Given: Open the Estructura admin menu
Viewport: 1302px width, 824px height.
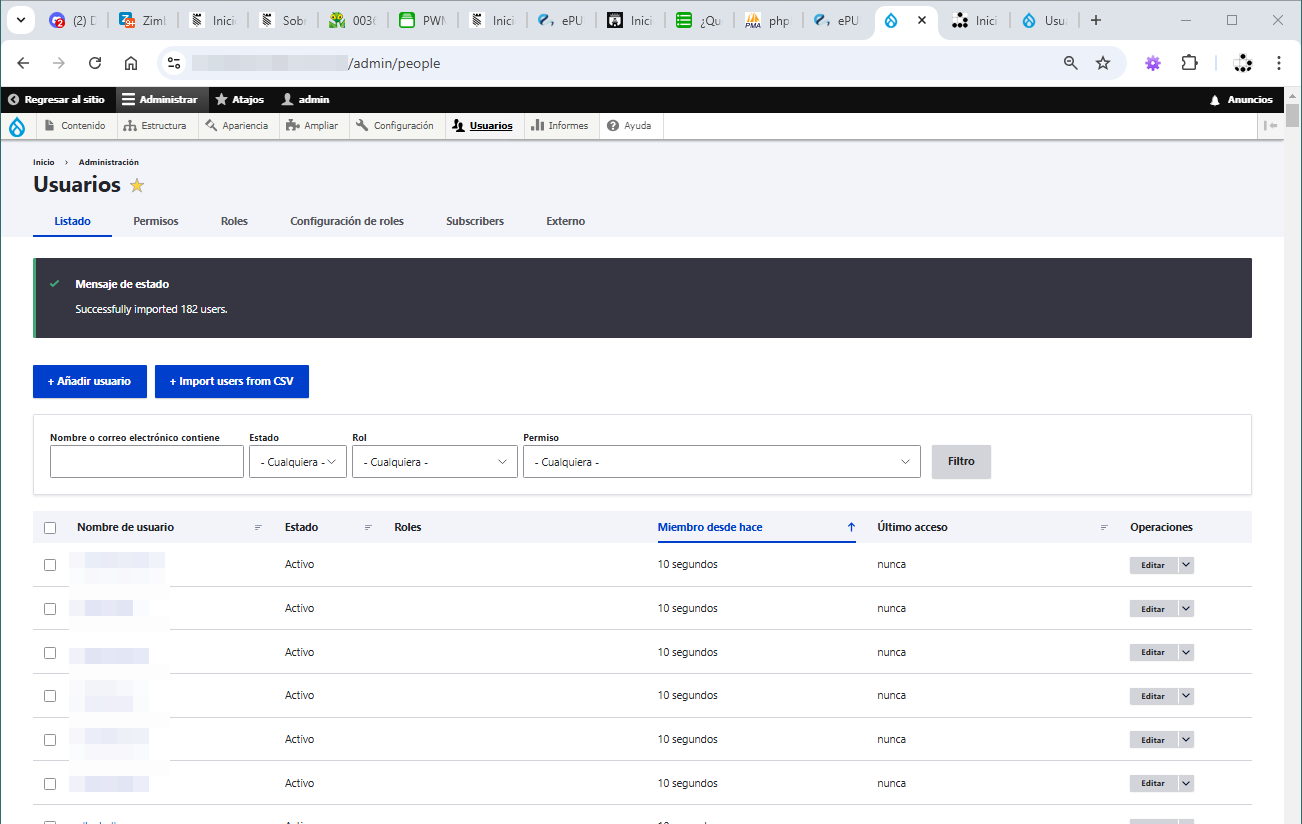Looking at the screenshot, I should click(x=155, y=126).
